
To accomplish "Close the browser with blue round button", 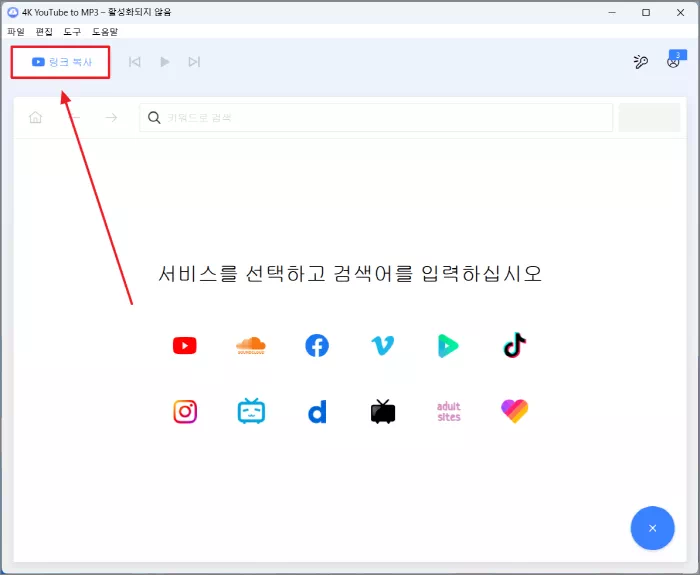I will pyautogui.click(x=652, y=528).
